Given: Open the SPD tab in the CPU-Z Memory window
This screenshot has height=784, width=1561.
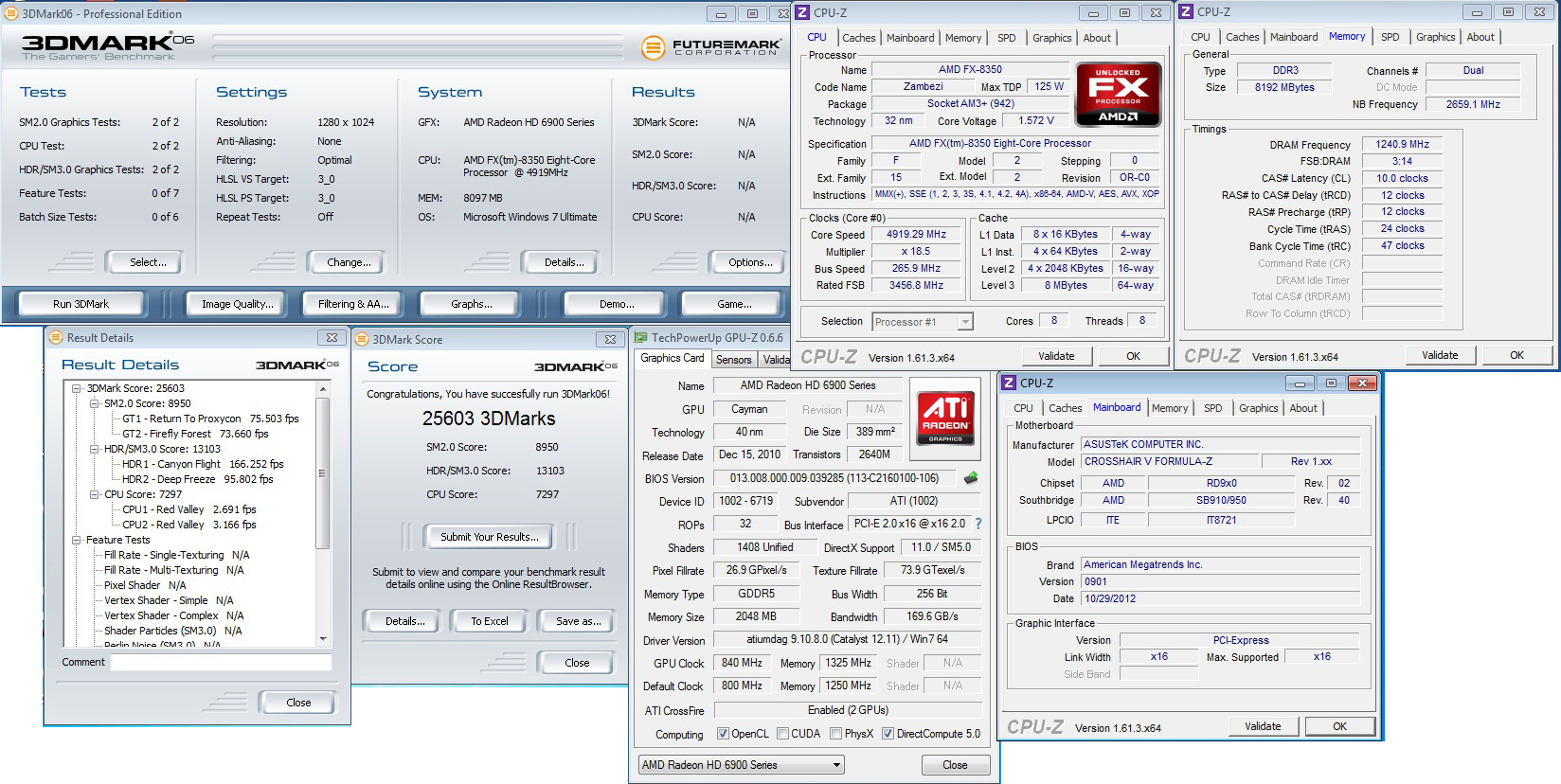Looking at the screenshot, I should point(1390,37).
